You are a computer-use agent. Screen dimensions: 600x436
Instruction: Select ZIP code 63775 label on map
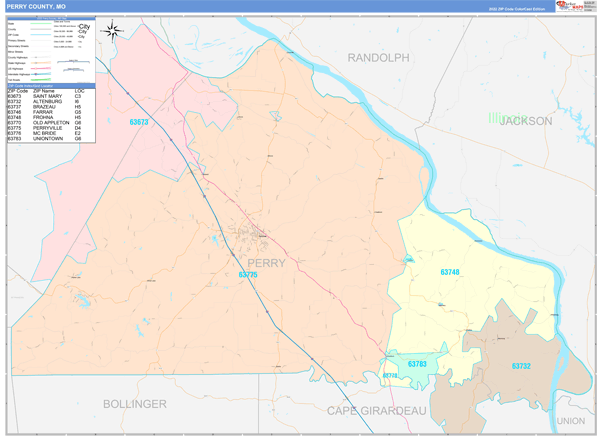[248, 274]
